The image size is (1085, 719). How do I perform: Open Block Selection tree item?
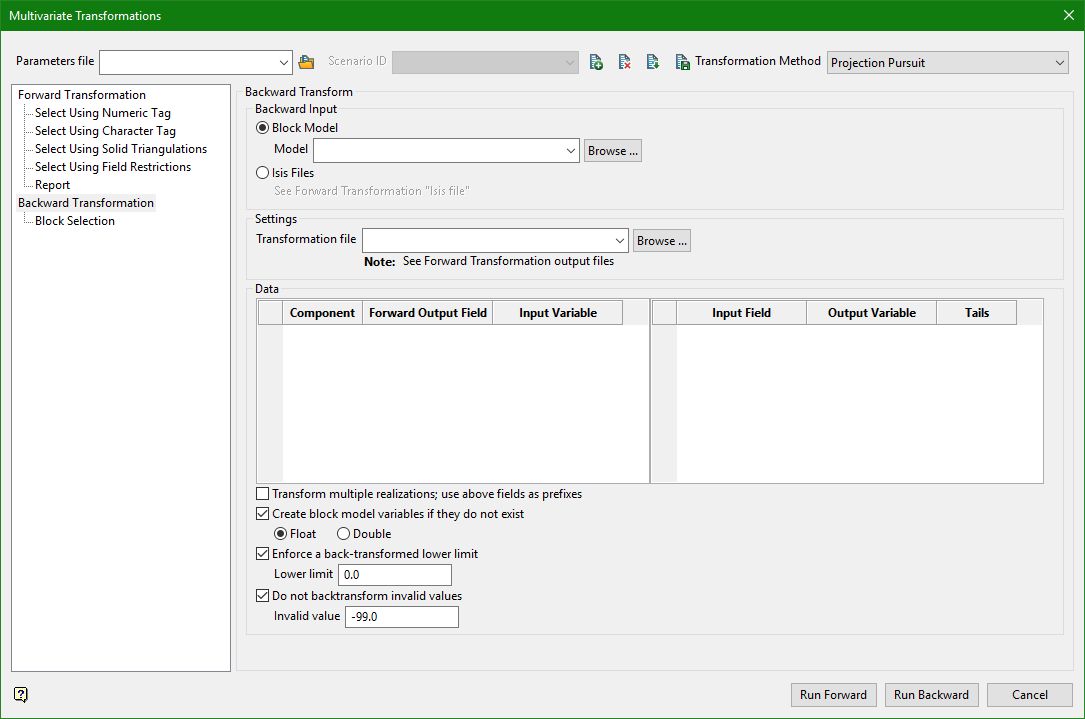pos(75,221)
